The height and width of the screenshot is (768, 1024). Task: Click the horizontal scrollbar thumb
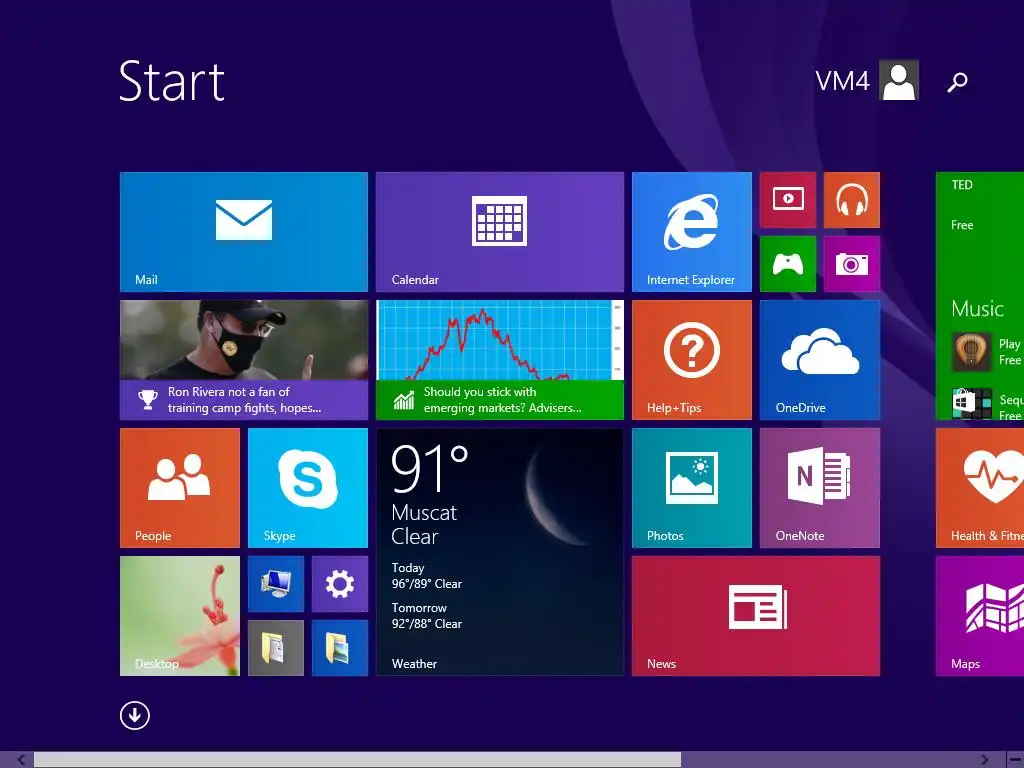(357, 760)
